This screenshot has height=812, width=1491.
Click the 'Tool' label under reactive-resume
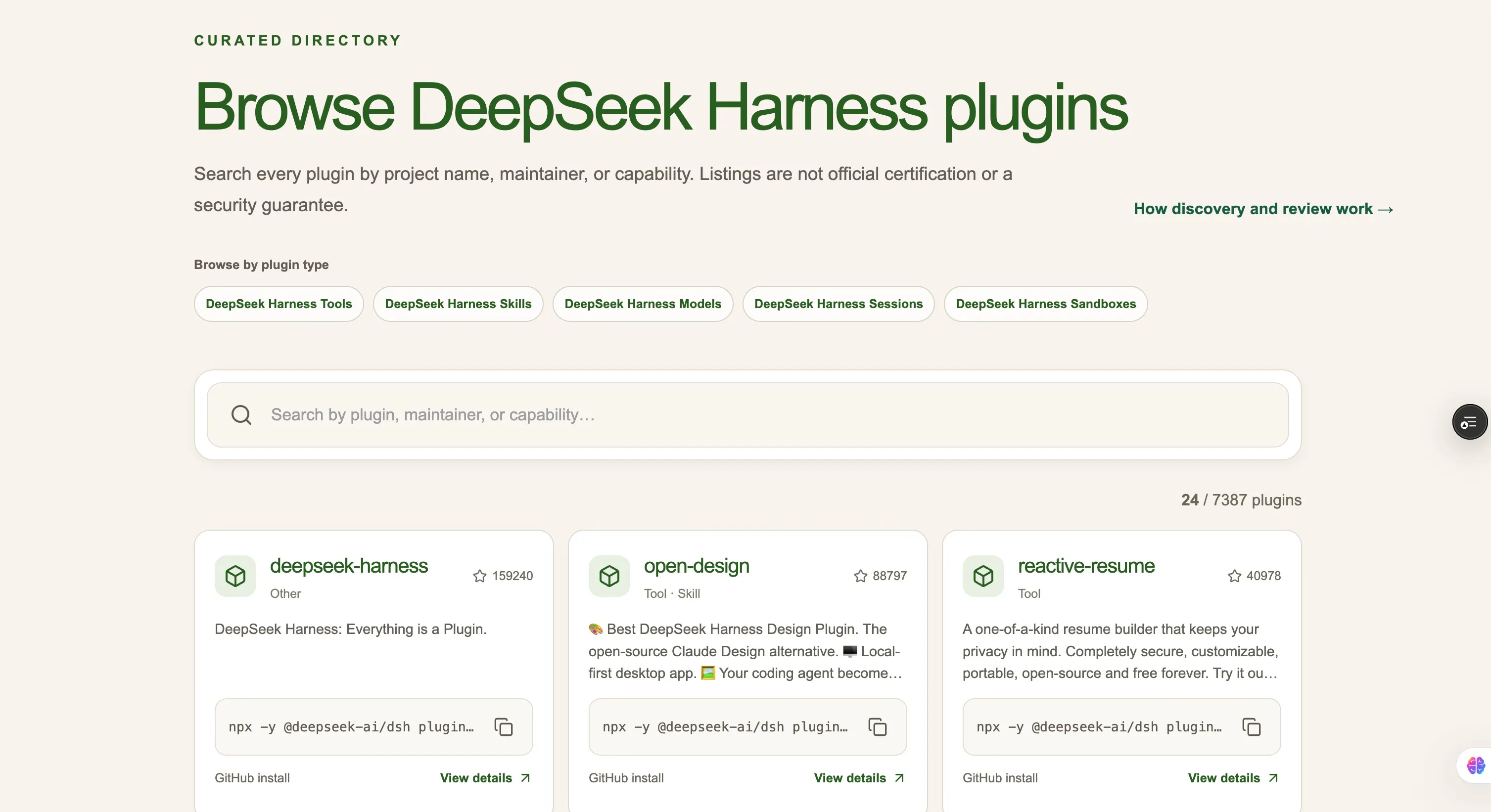tap(1029, 594)
